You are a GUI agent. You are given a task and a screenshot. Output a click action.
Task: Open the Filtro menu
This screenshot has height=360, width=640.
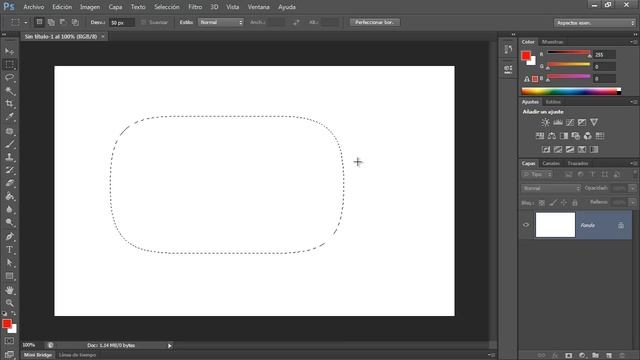click(x=195, y=7)
